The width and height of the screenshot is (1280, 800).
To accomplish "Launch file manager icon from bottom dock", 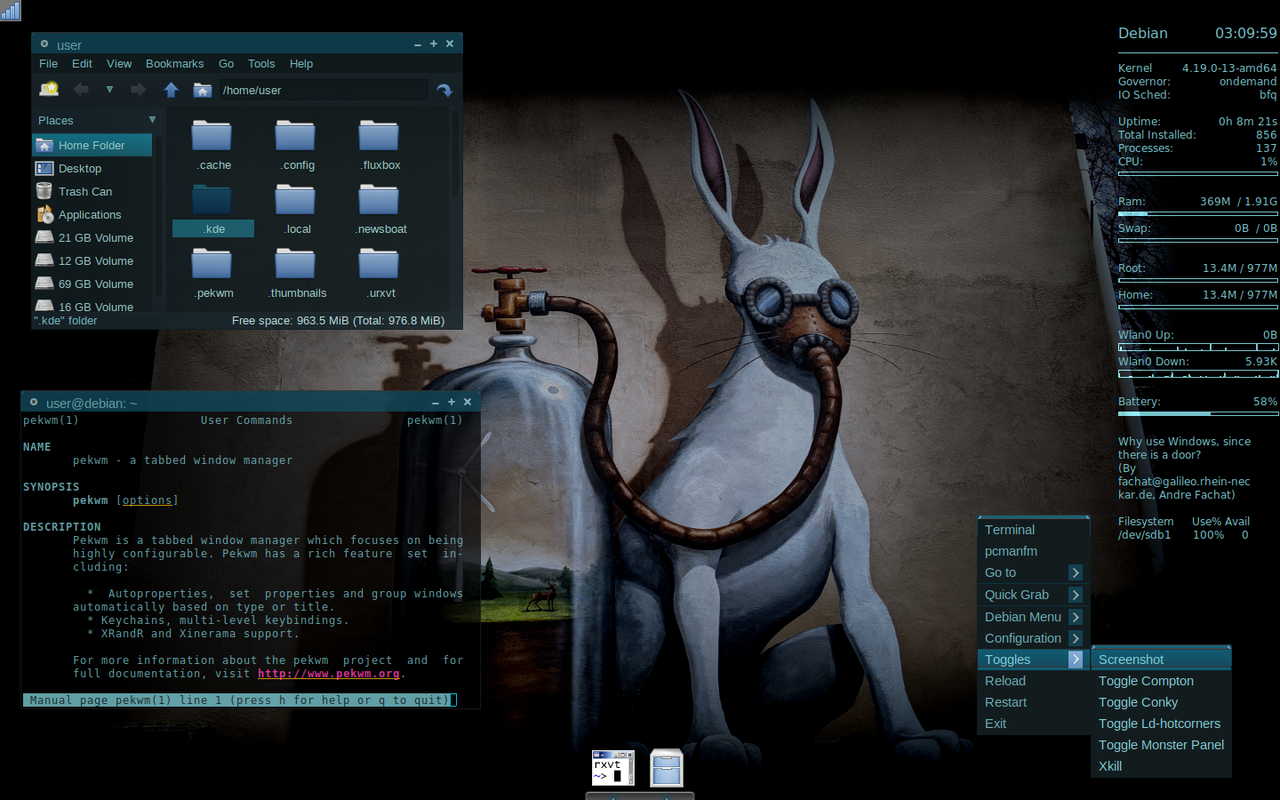I will [x=666, y=767].
